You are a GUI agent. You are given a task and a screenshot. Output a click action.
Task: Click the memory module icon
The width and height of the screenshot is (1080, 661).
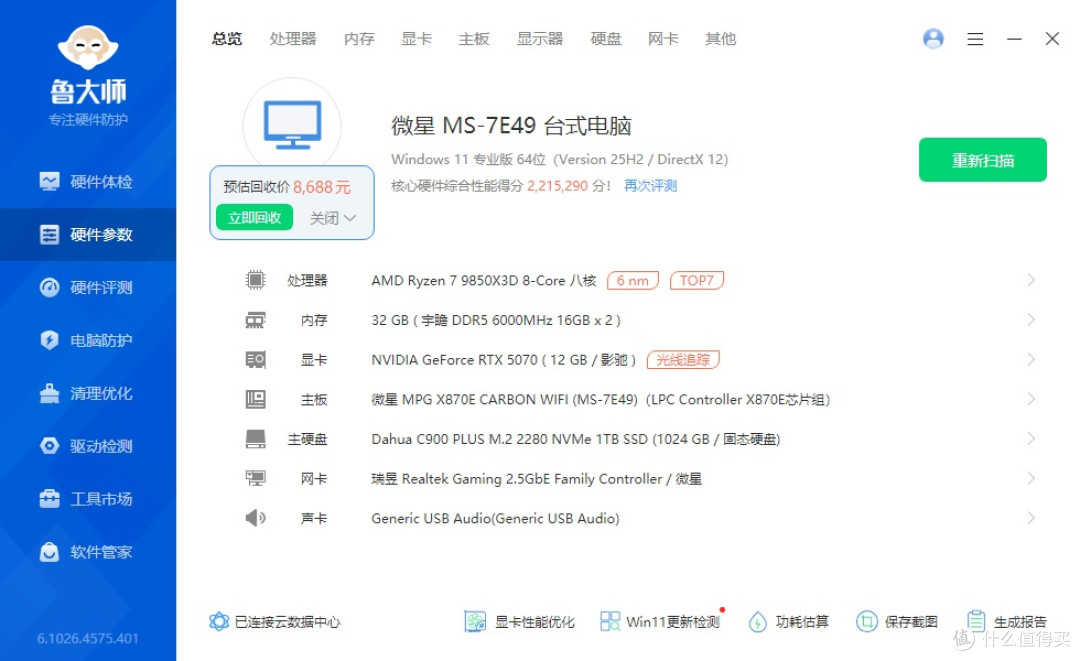[256, 320]
